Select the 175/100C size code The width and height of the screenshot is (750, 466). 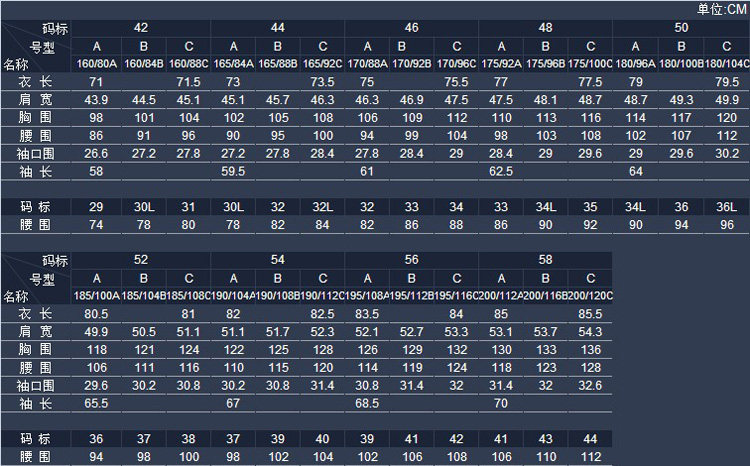click(590, 64)
